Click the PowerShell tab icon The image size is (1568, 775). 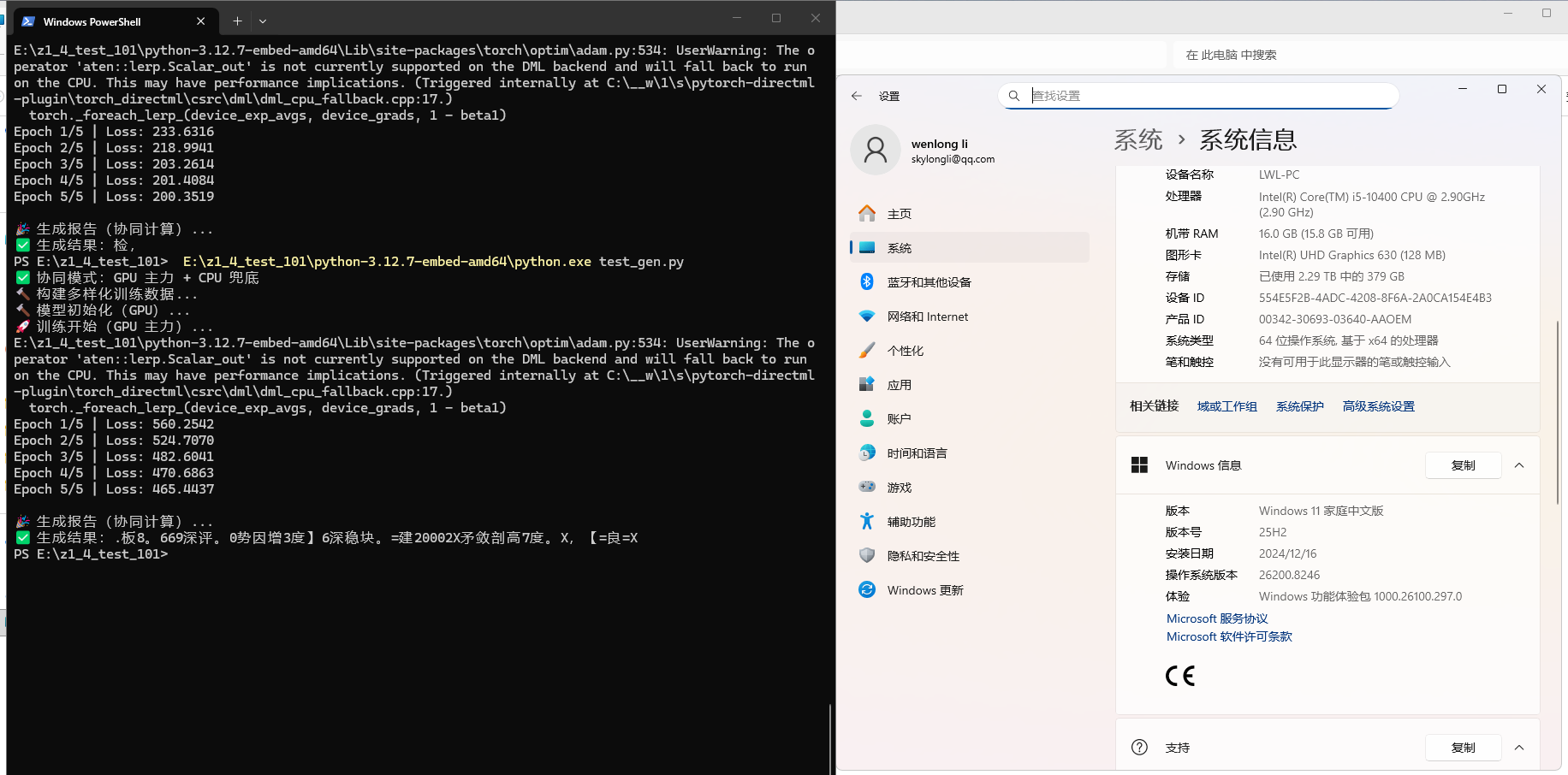click(x=28, y=21)
